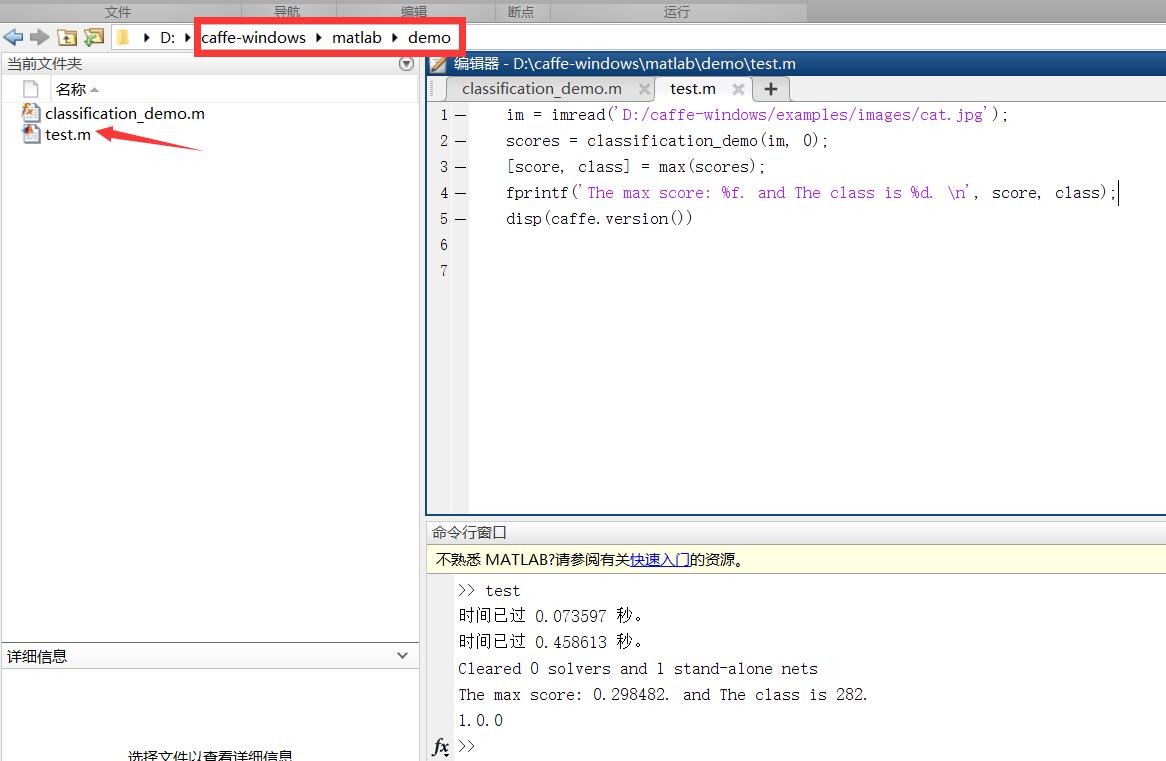Click the editor pencil icon in the title bar
The image size is (1166, 761).
pyautogui.click(x=438, y=63)
